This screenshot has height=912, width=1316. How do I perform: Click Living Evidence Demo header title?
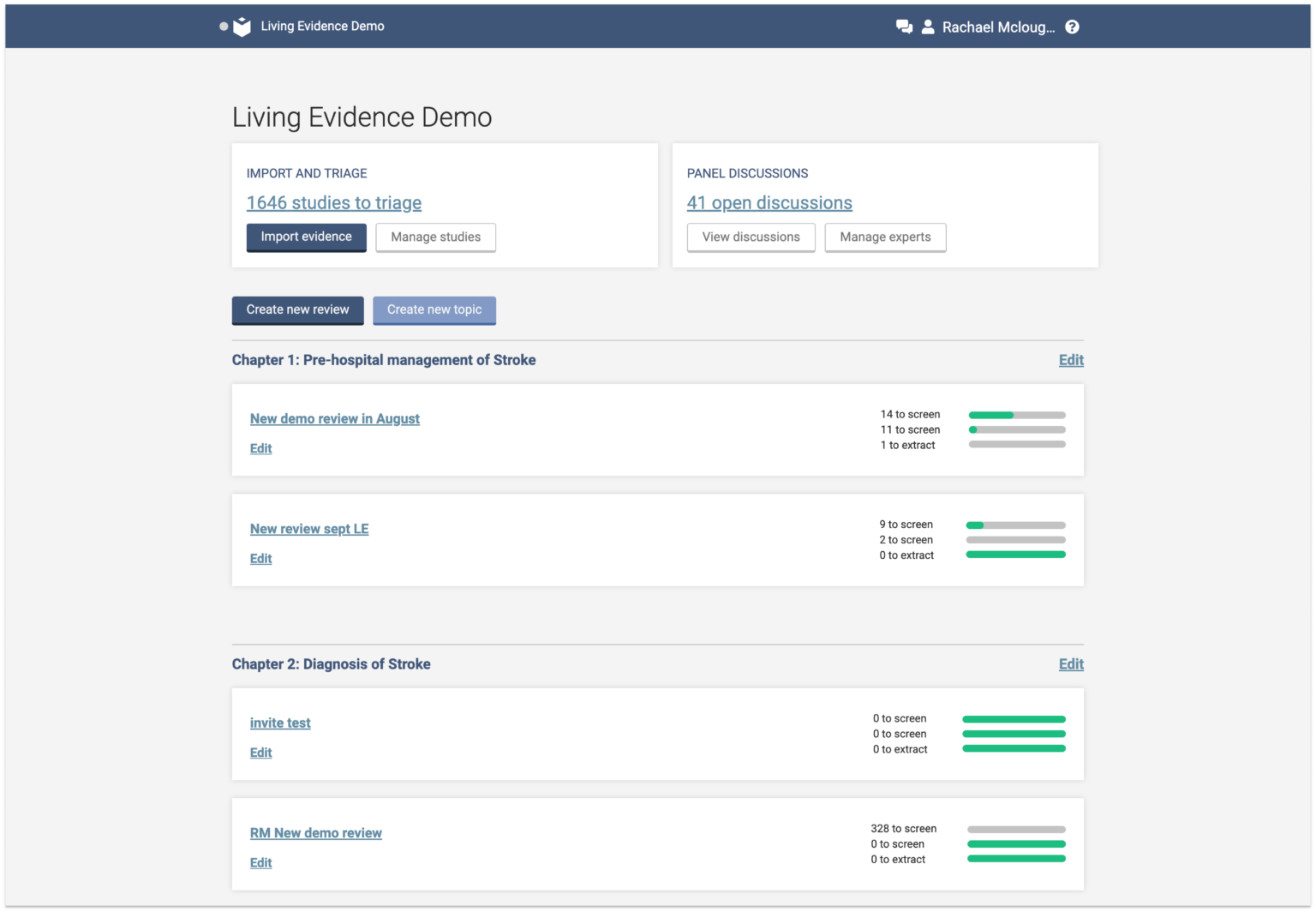click(322, 27)
